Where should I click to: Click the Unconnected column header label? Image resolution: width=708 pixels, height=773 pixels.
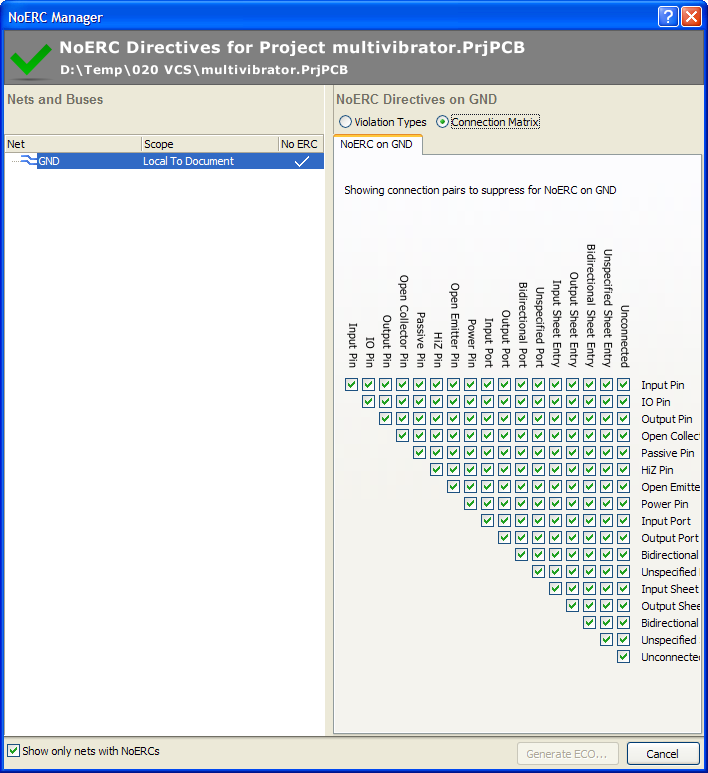pos(624,336)
